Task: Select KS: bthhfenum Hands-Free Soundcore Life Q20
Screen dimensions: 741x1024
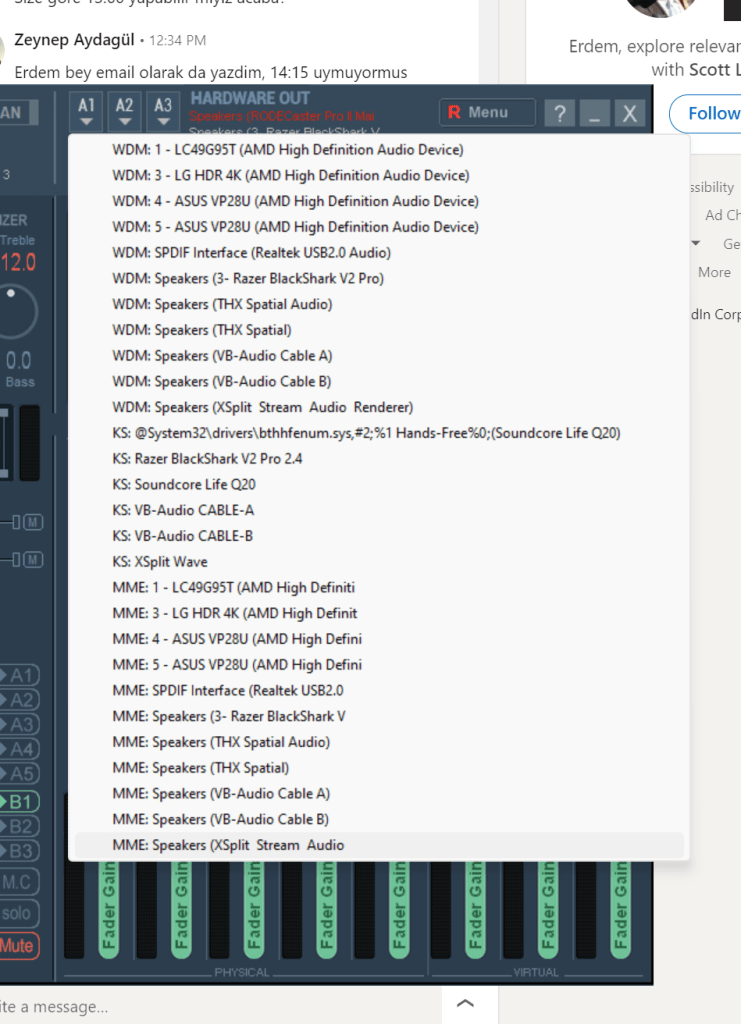Action: (379, 433)
